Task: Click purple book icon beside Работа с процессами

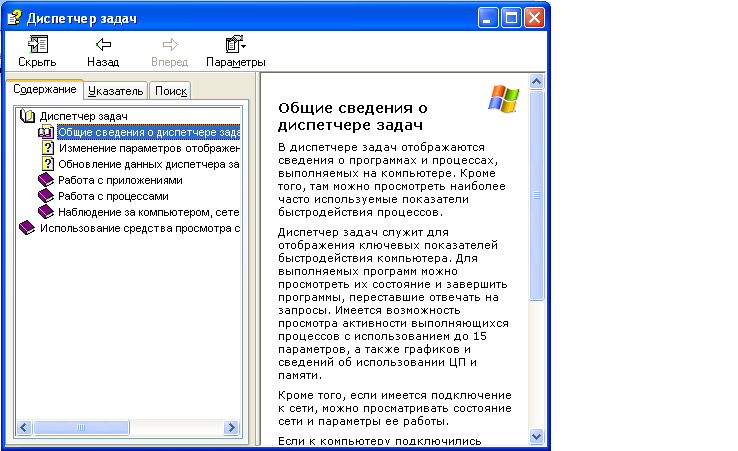Action: click(x=46, y=196)
